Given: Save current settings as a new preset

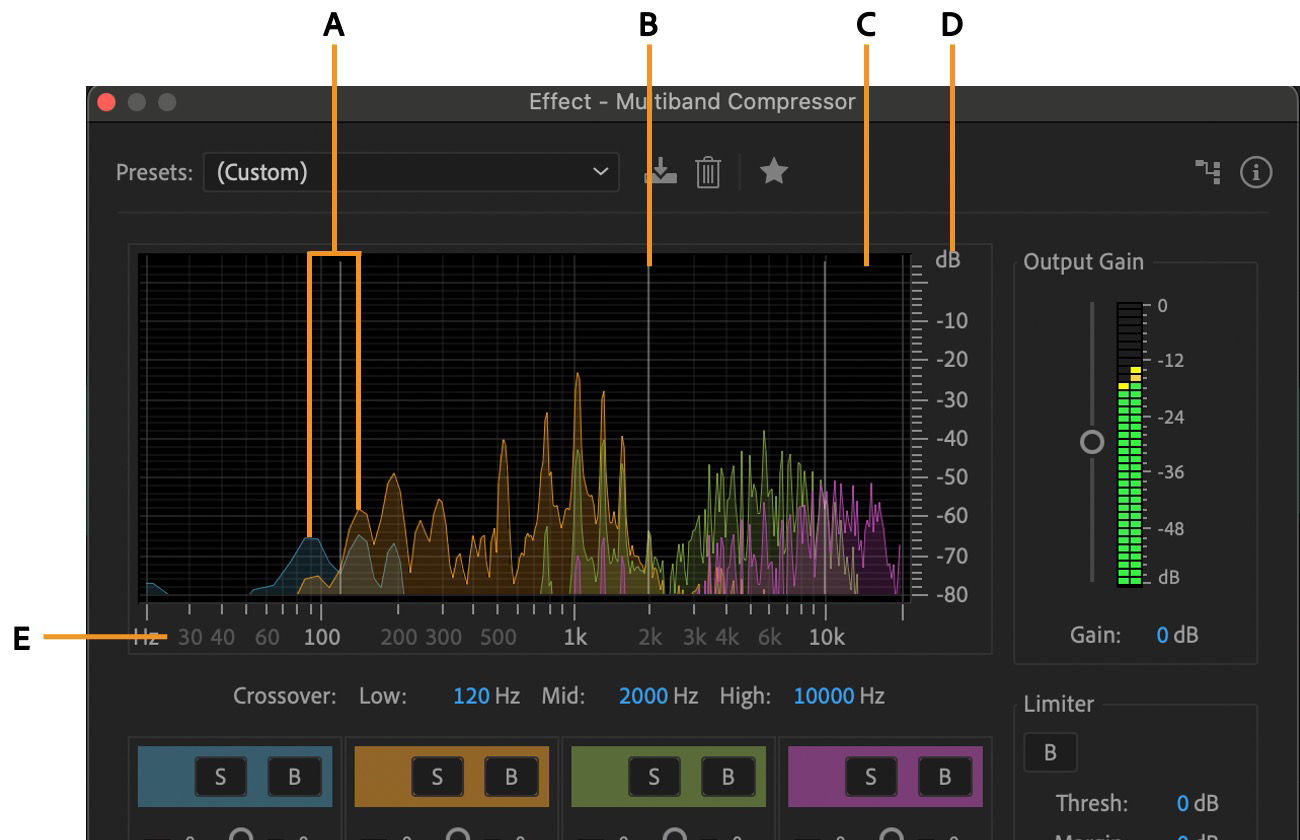Looking at the screenshot, I should point(662,172).
